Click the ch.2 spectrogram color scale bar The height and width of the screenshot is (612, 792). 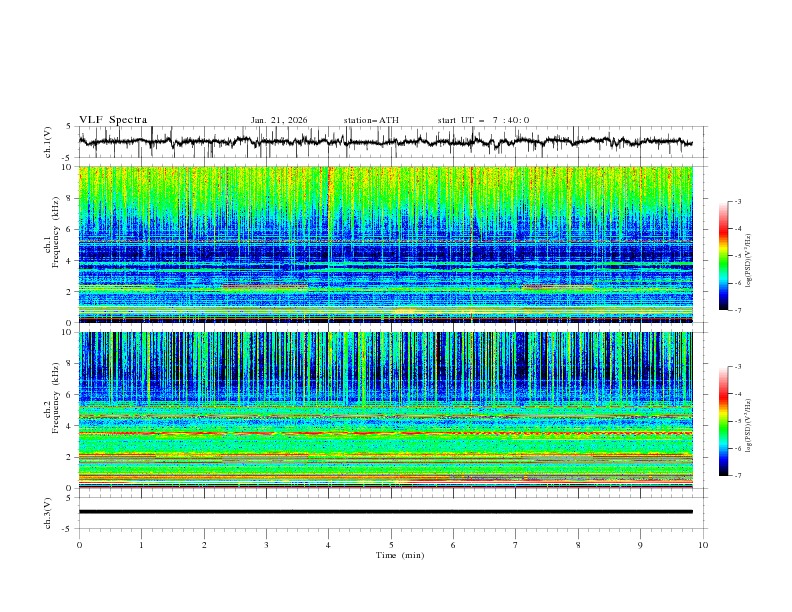(x=724, y=421)
